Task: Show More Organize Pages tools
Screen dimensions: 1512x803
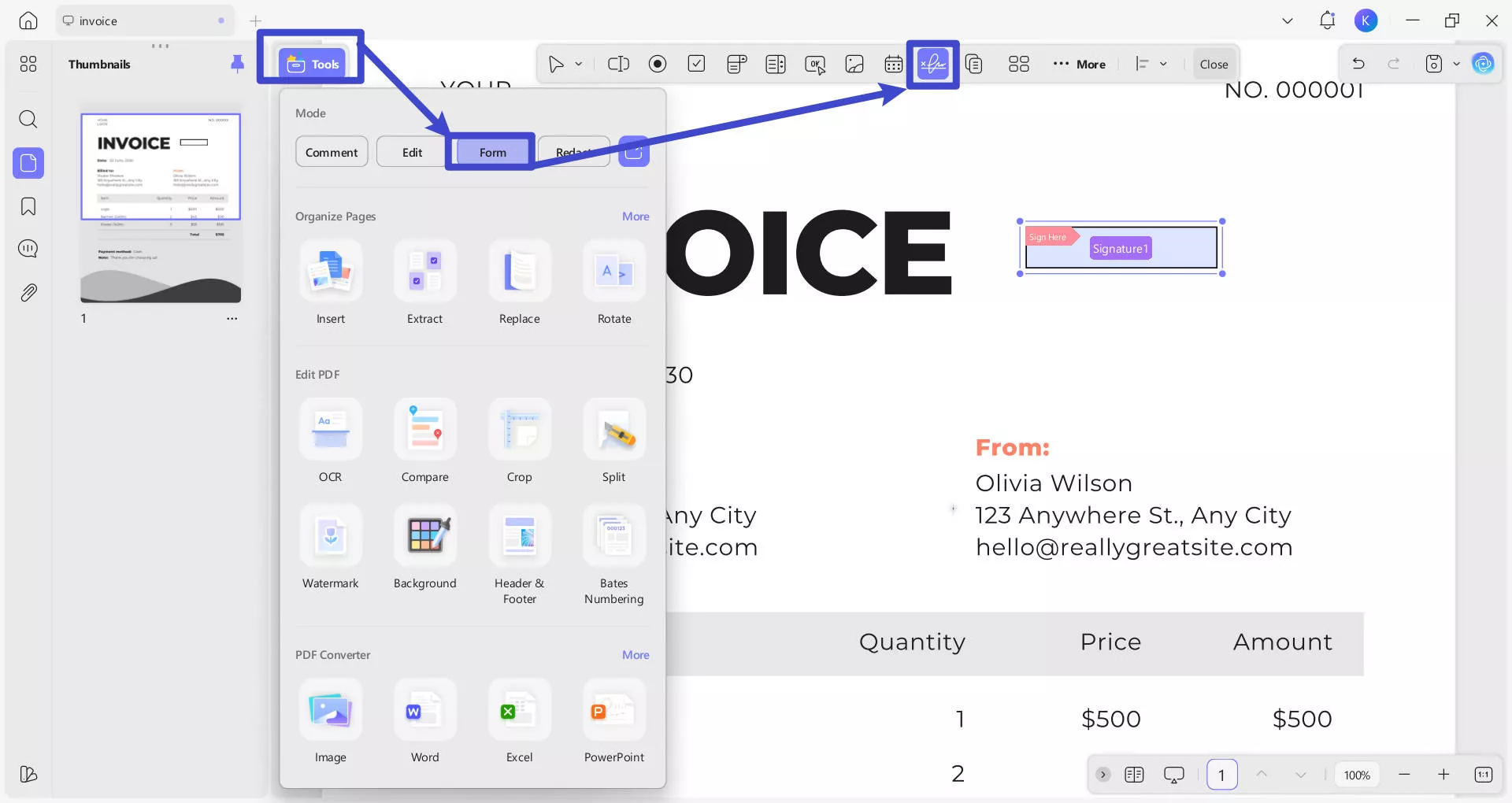Action: [x=636, y=216]
